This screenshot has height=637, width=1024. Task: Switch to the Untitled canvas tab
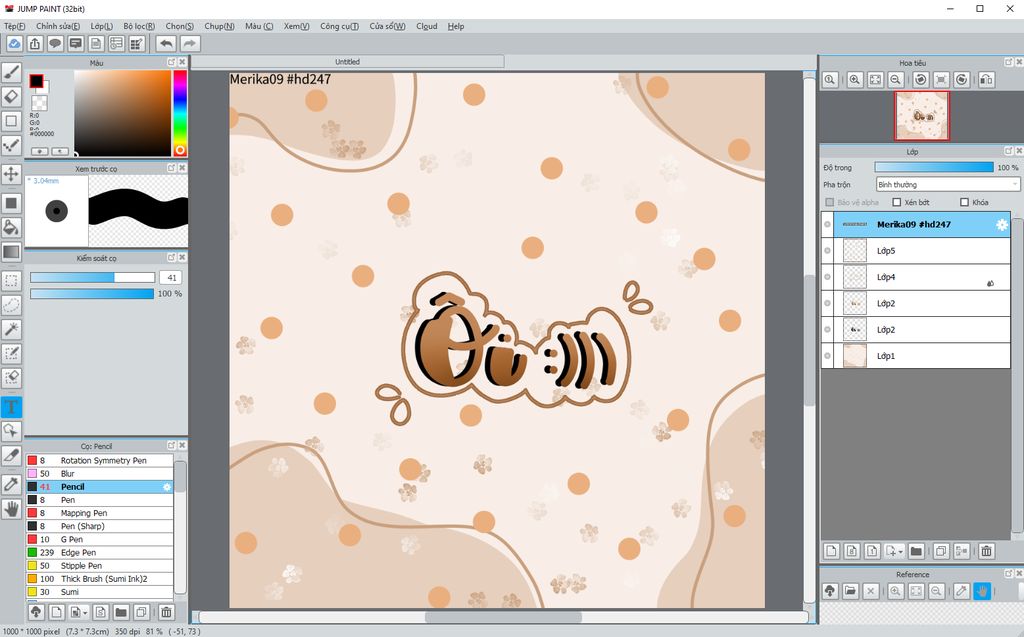pos(347,61)
